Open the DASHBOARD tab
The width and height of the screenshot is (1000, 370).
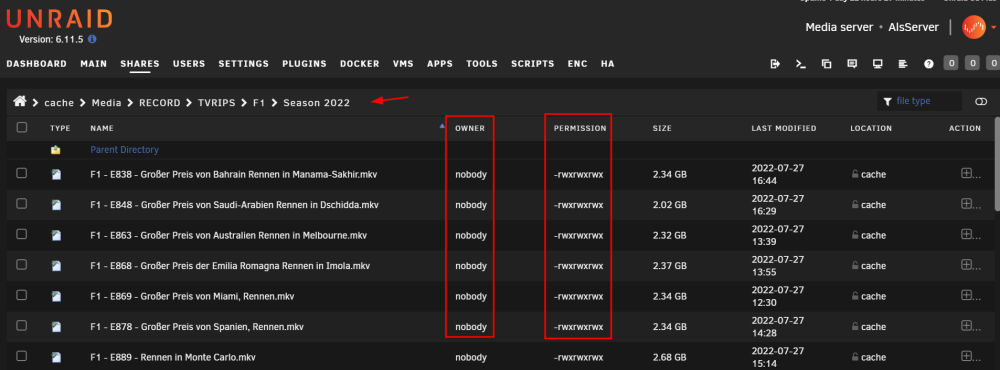point(36,64)
